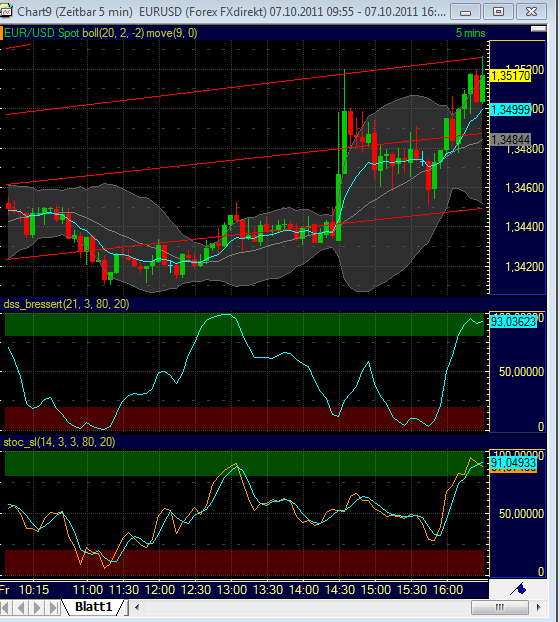The height and width of the screenshot is (622, 560).
Task: Click the blue pin icon beside time axis
Action: click(x=518, y=589)
